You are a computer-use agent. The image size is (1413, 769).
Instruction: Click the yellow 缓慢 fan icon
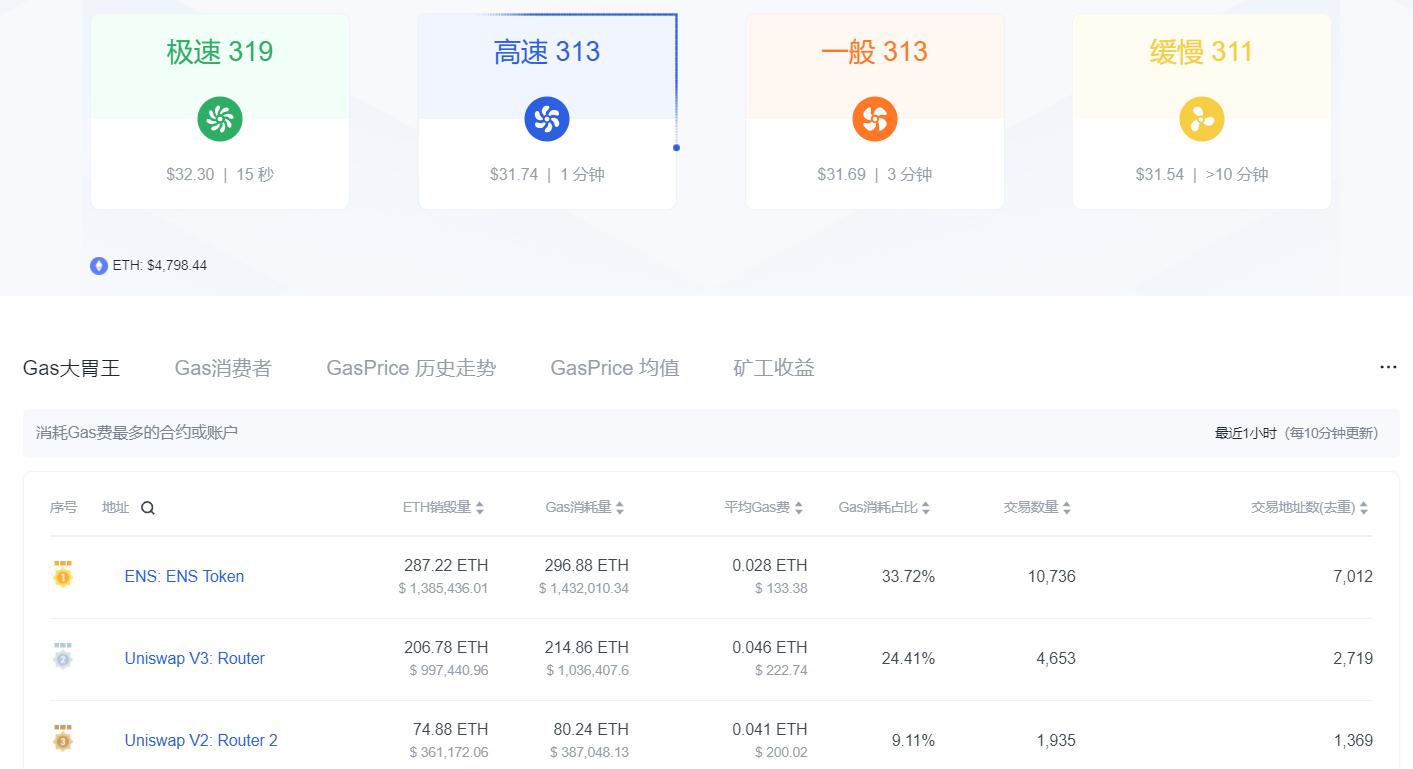tap(1201, 118)
